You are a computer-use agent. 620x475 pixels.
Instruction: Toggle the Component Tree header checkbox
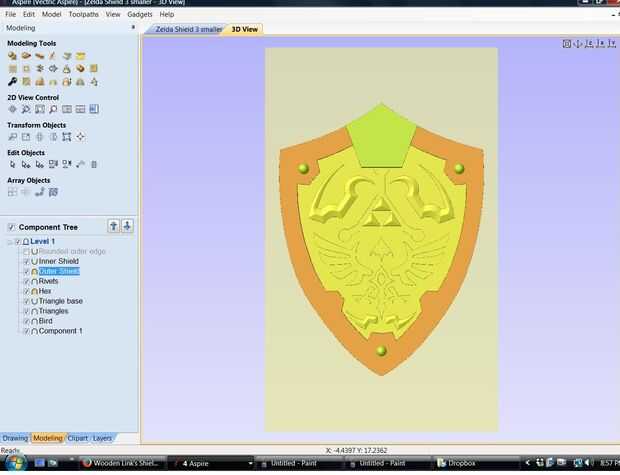point(11,227)
